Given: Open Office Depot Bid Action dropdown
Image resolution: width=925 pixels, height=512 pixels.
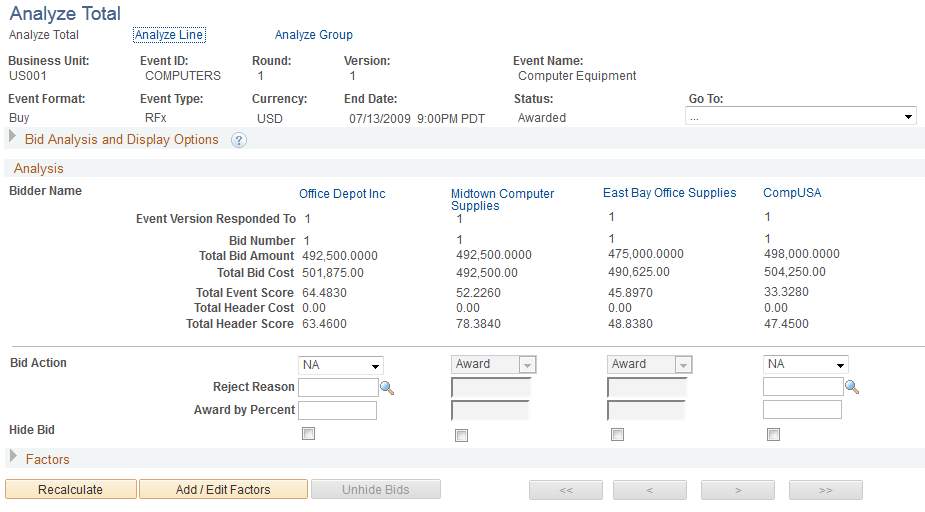Looking at the screenshot, I should point(341,366).
